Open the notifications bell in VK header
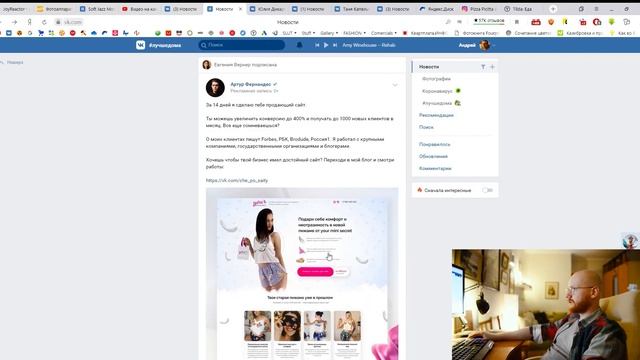 click(x=299, y=45)
